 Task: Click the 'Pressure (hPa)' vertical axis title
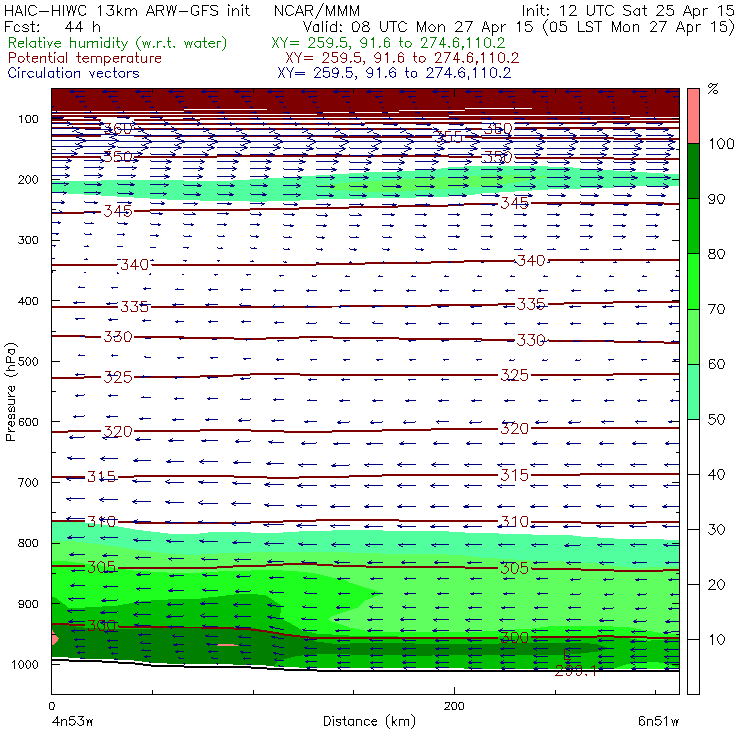tap(10, 392)
